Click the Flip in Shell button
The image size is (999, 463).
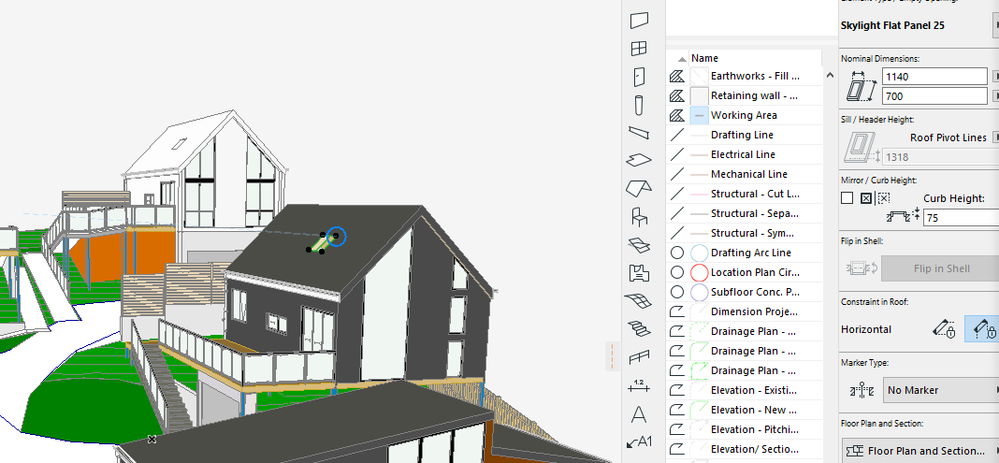coord(940,268)
